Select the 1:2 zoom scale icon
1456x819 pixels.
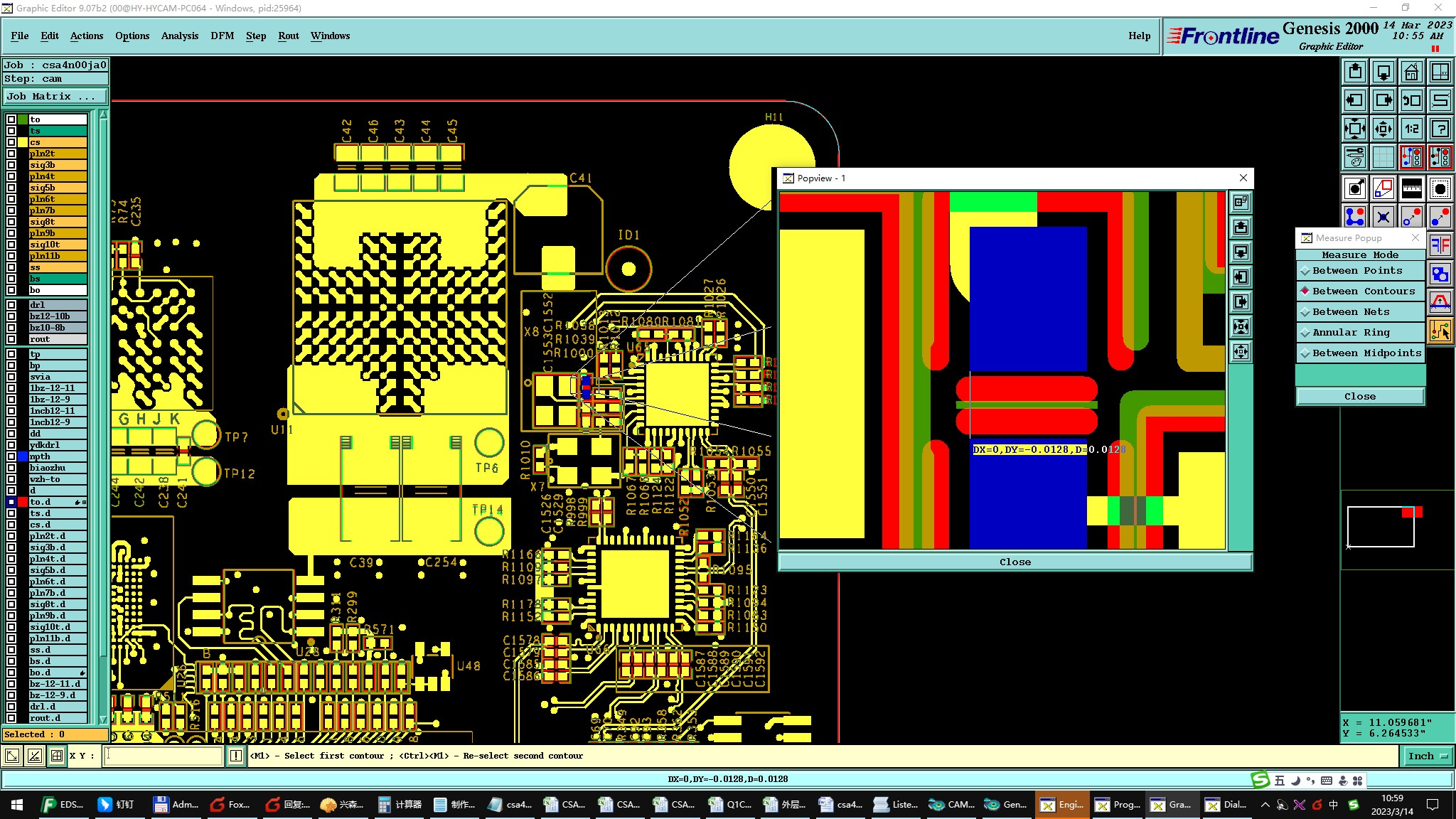[1411, 129]
